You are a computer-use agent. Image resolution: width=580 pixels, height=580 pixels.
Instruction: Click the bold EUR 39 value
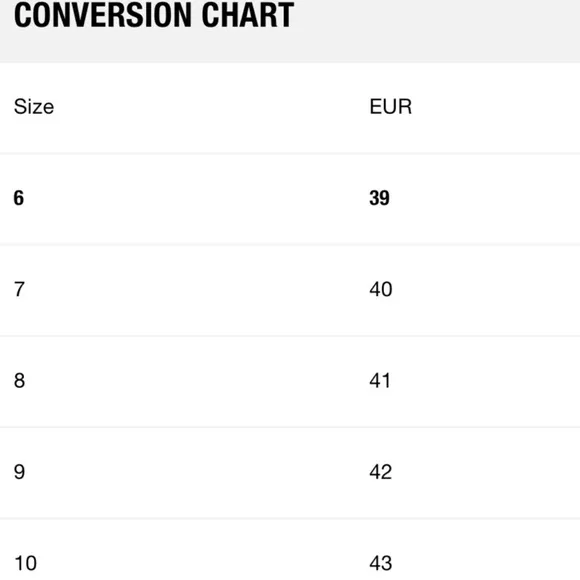tap(379, 198)
